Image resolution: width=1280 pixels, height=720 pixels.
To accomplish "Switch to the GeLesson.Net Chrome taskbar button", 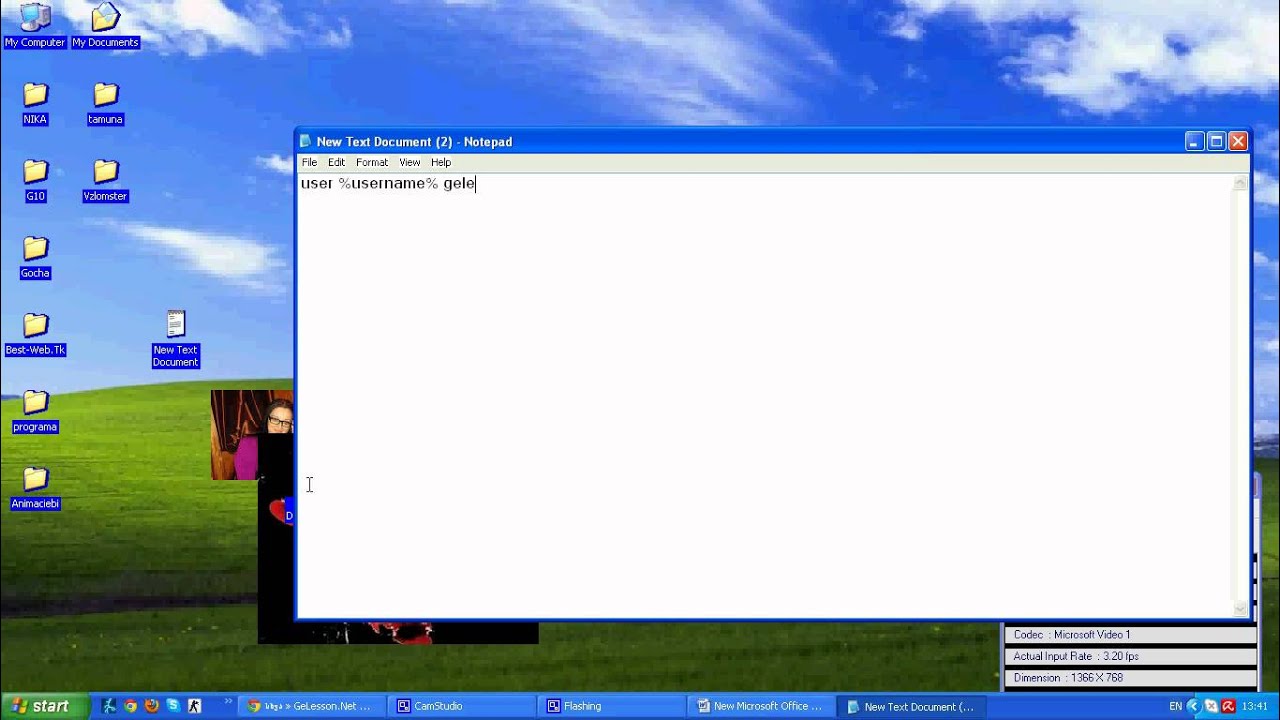I will [x=312, y=706].
